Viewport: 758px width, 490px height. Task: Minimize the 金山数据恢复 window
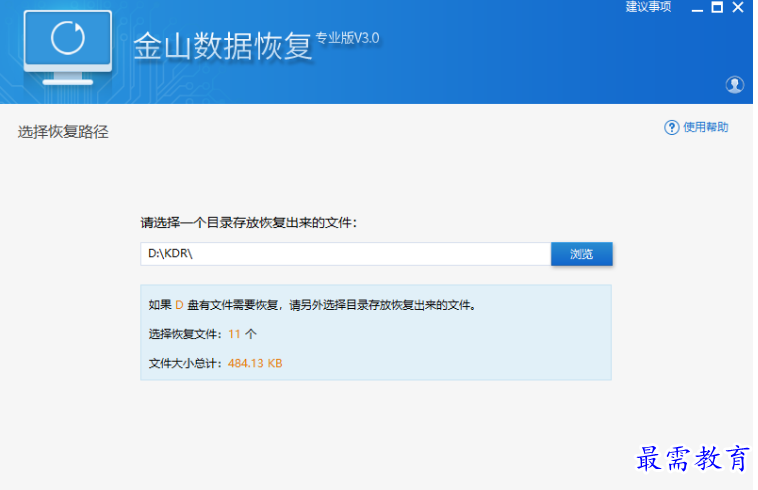[x=697, y=8]
